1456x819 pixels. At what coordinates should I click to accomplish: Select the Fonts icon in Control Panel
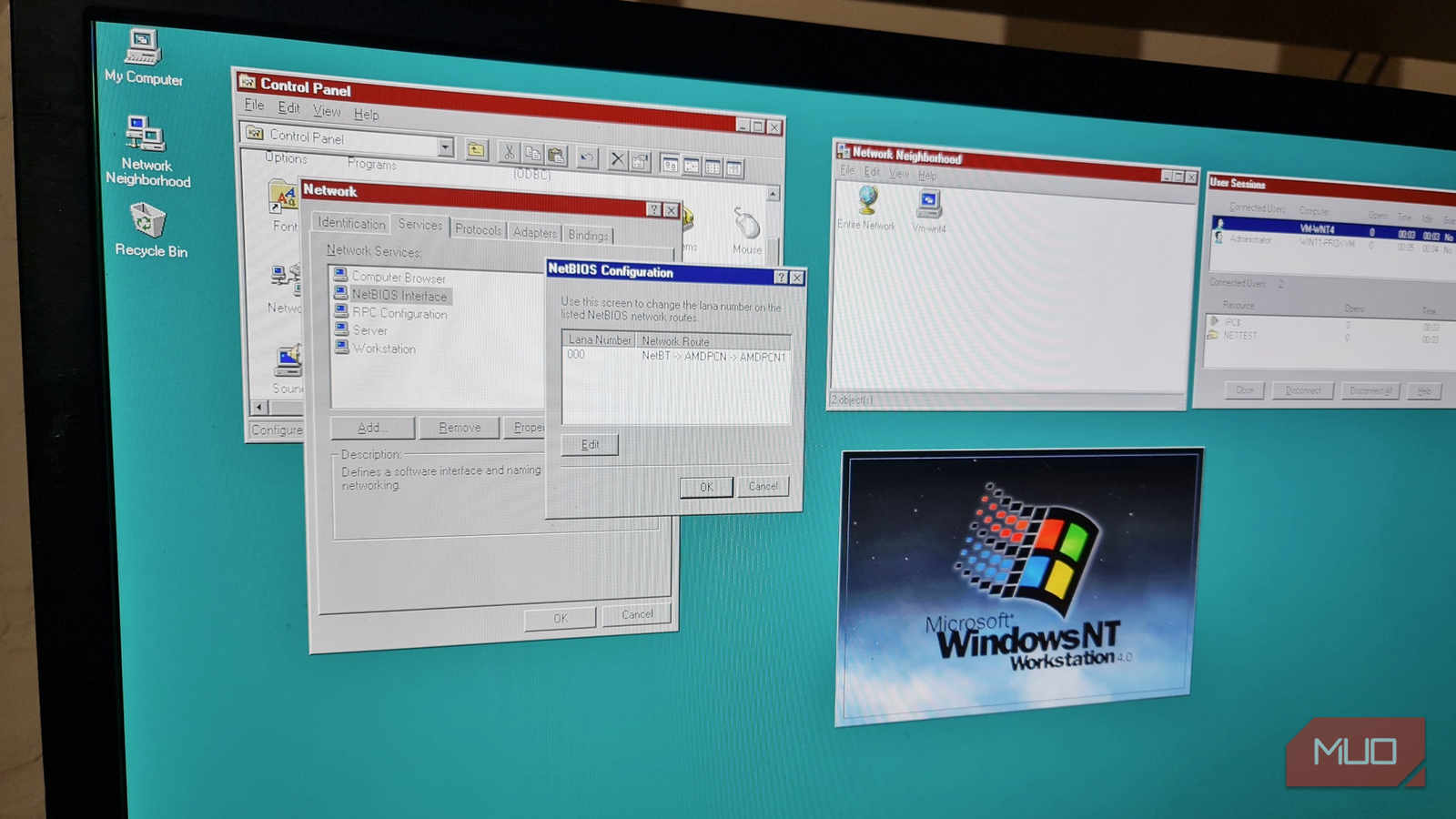(283, 207)
